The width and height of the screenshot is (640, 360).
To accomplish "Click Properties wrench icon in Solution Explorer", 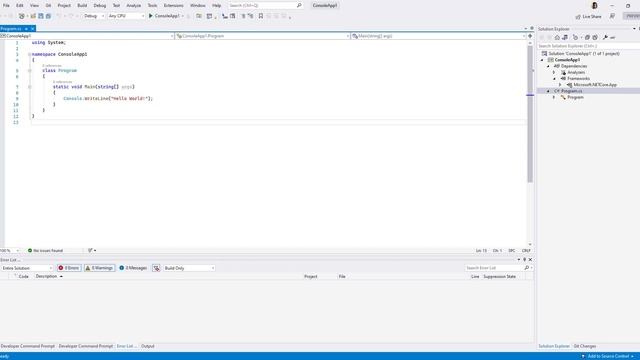I will (605, 38).
